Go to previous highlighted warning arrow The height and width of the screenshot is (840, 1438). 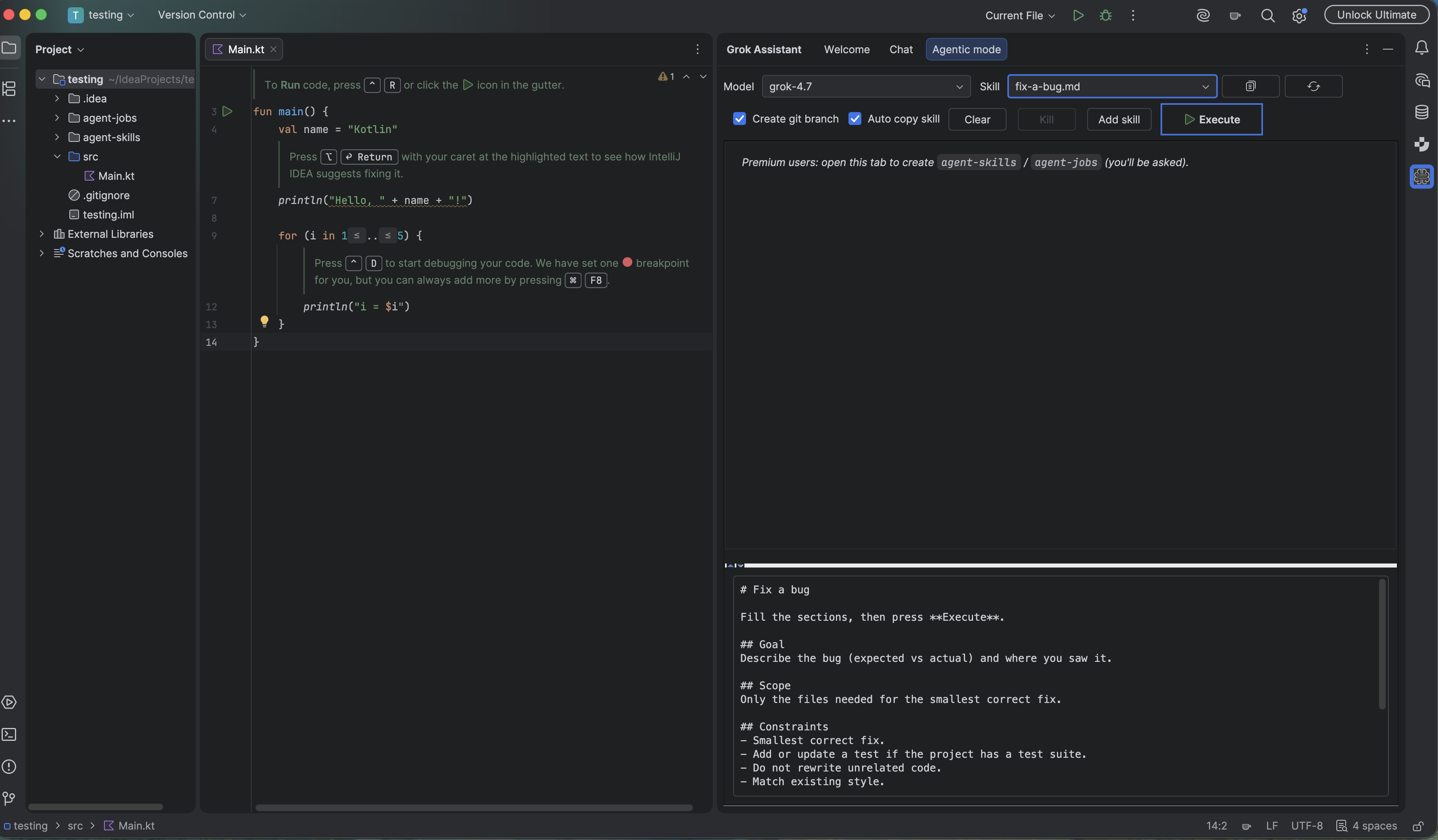coord(686,77)
